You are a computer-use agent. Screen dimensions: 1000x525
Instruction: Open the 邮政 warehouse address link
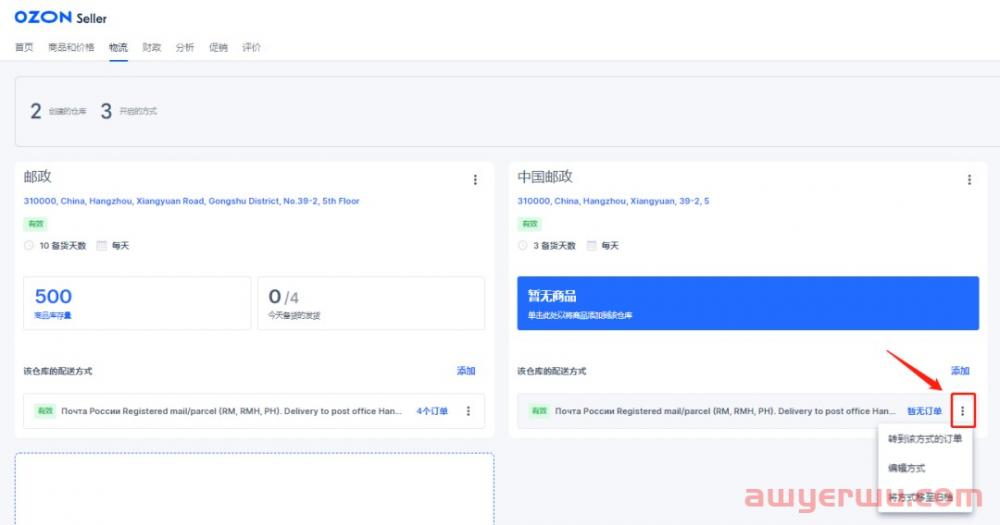191,201
